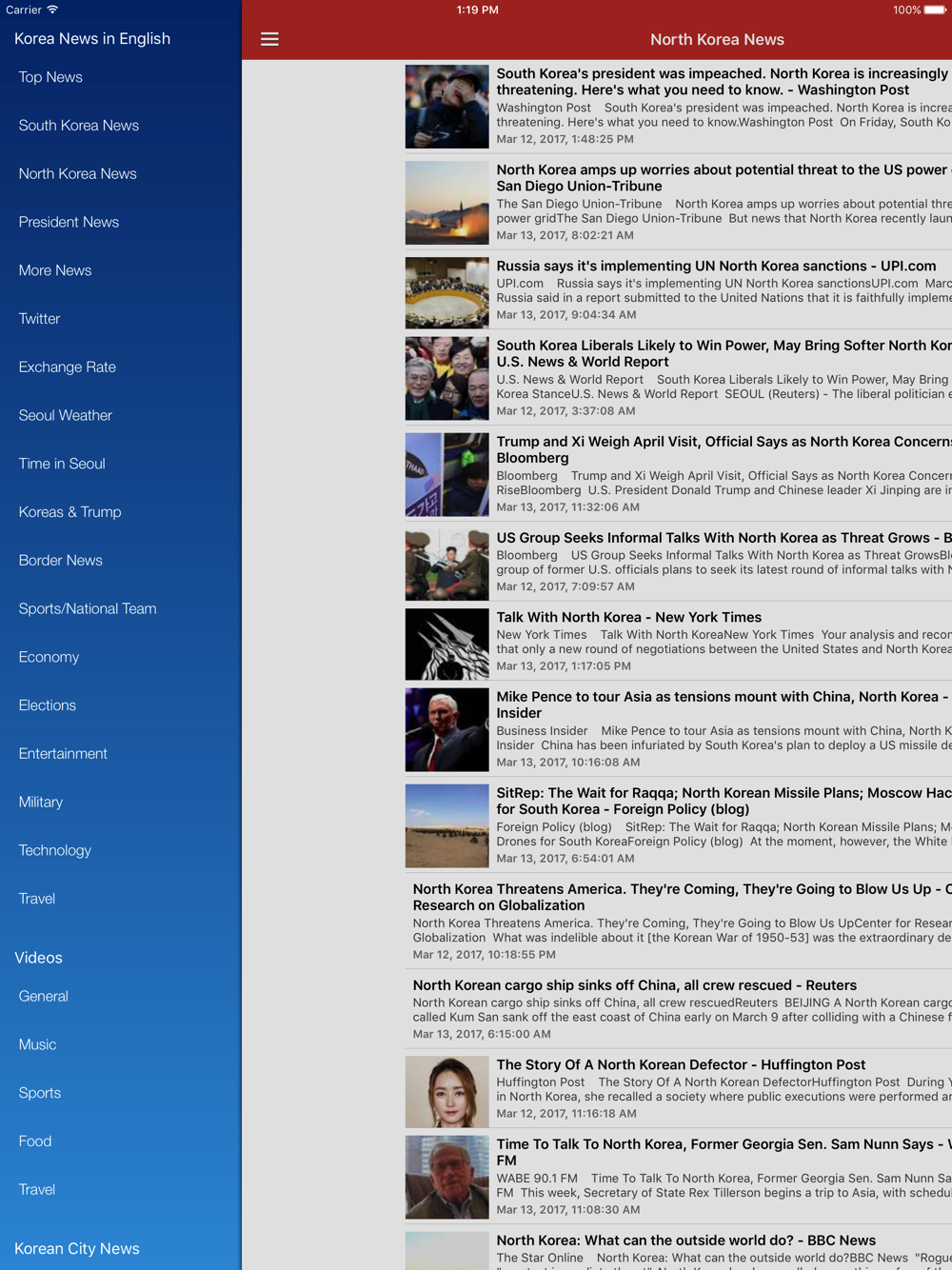Open North Korean Defector Huffington article

(681, 1064)
